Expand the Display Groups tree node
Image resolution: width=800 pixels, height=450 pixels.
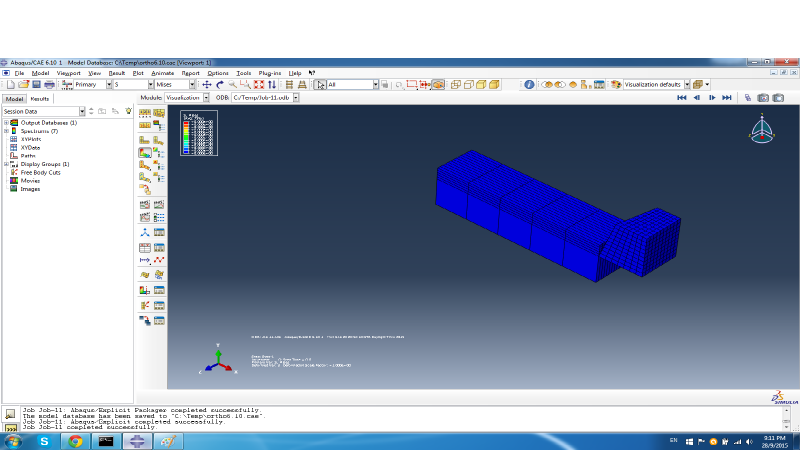[x=6, y=164]
